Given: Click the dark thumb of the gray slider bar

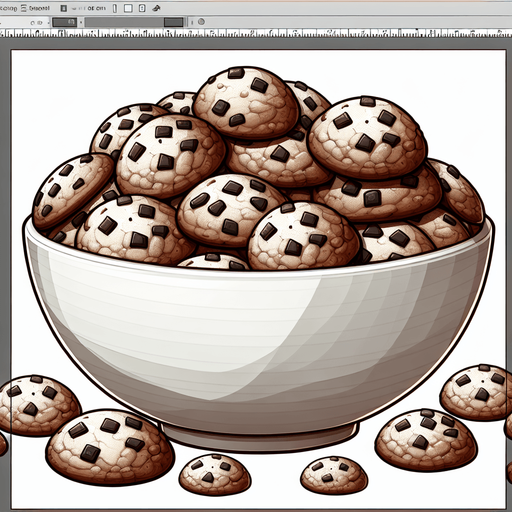Looking at the screenshot, I should [173, 22].
